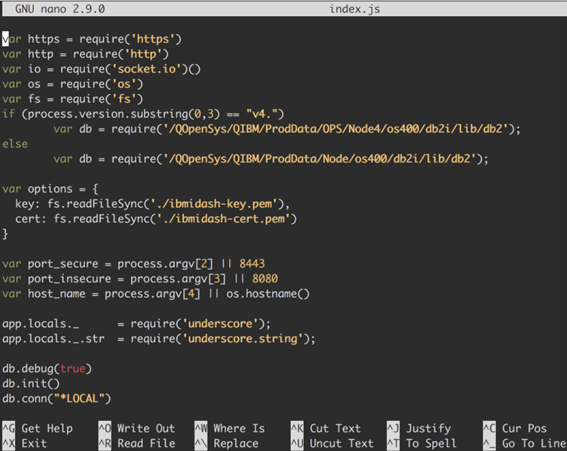Click the GNU nano 2.9.0 title text

tap(60, 9)
